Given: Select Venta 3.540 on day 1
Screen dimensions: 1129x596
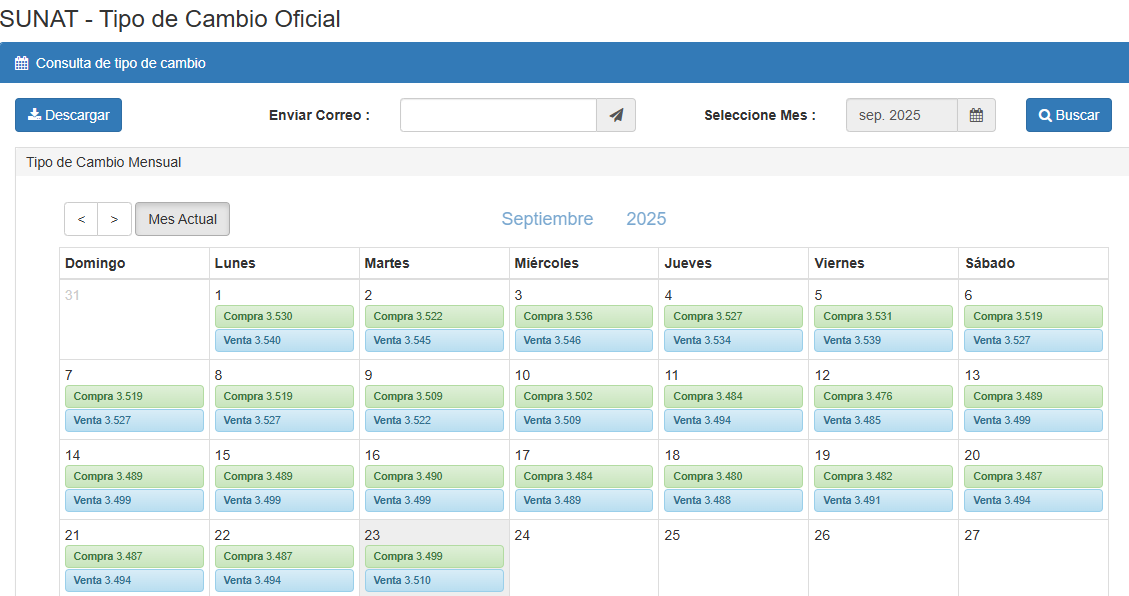Looking at the screenshot, I should 284,340.
